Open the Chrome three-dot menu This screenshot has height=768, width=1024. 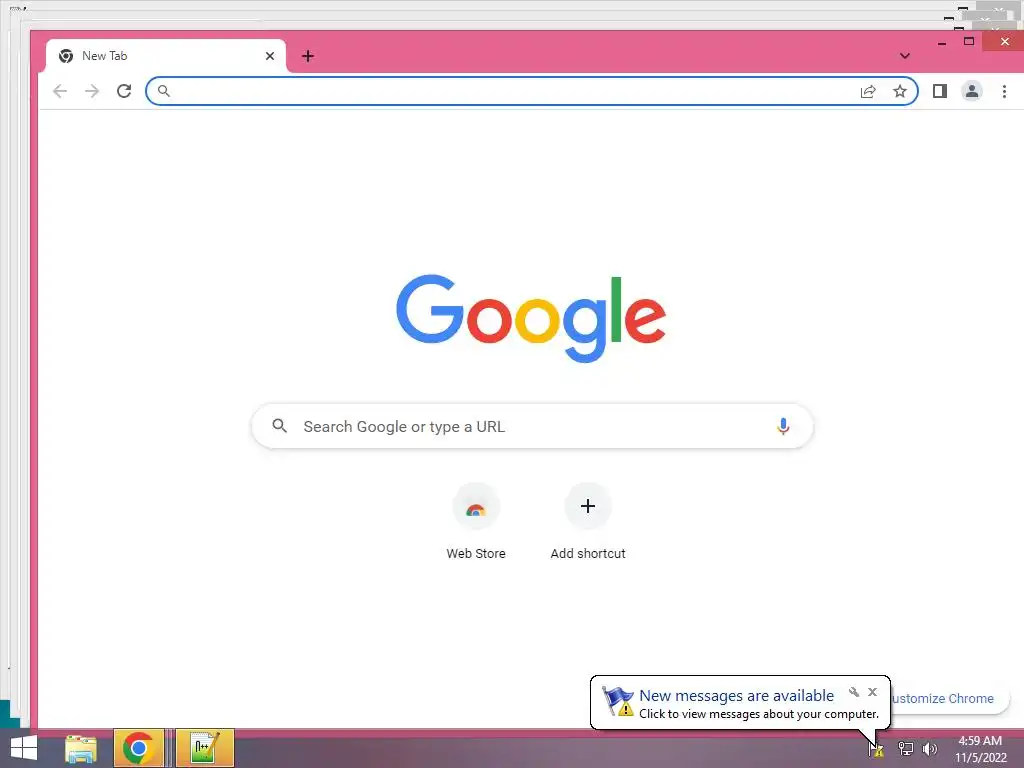1004,91
